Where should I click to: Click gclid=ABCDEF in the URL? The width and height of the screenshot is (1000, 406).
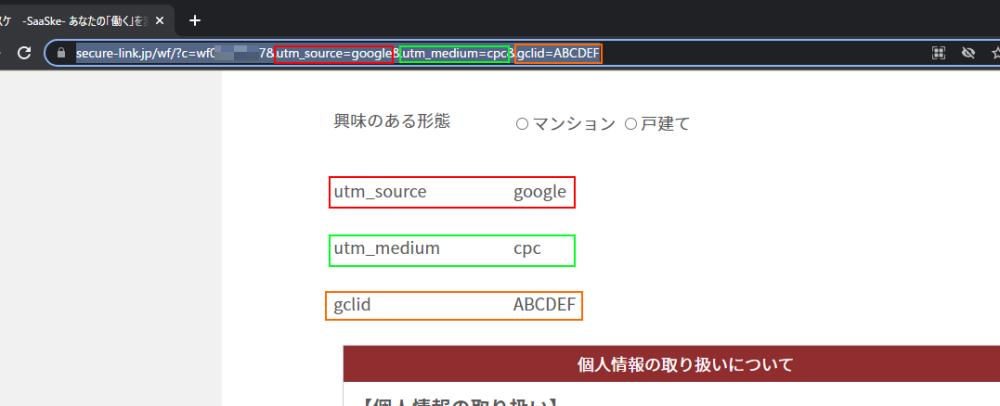pos(558,52)
